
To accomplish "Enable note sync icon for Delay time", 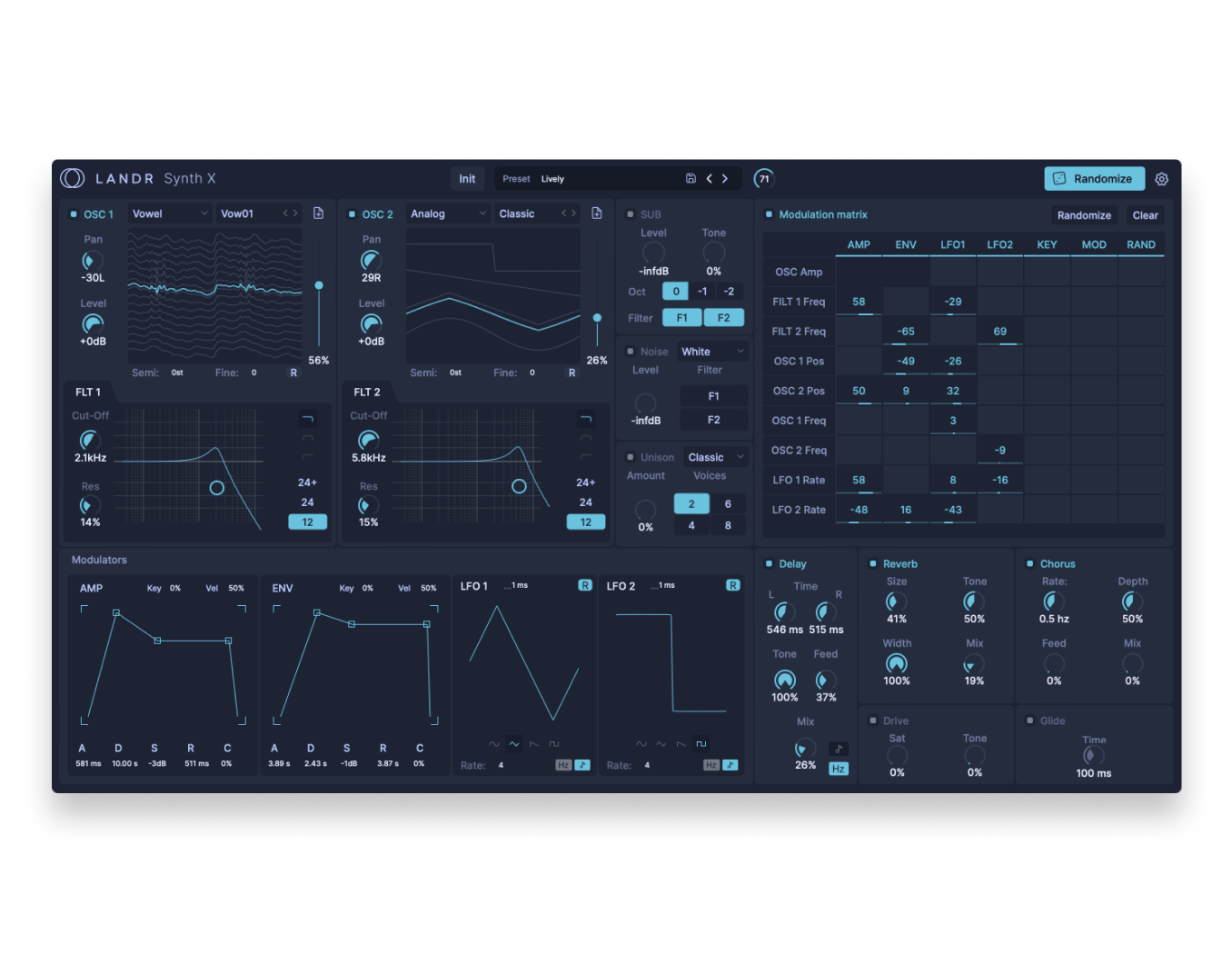I will click(839, 750).
